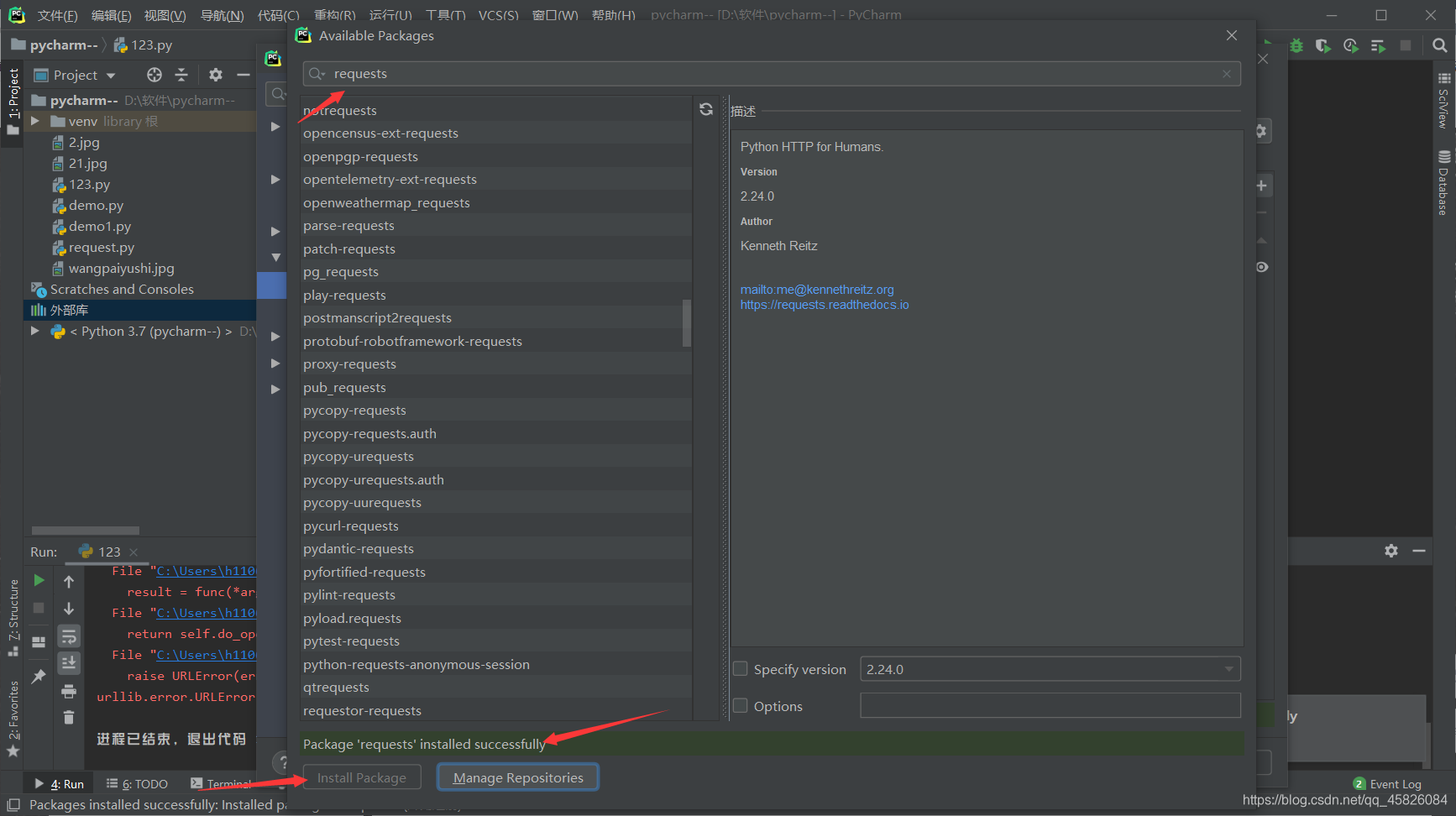This screenshot has height=816, width=1456.
Task: Click the stop icon in Run panel
Action: pos(39,607)
